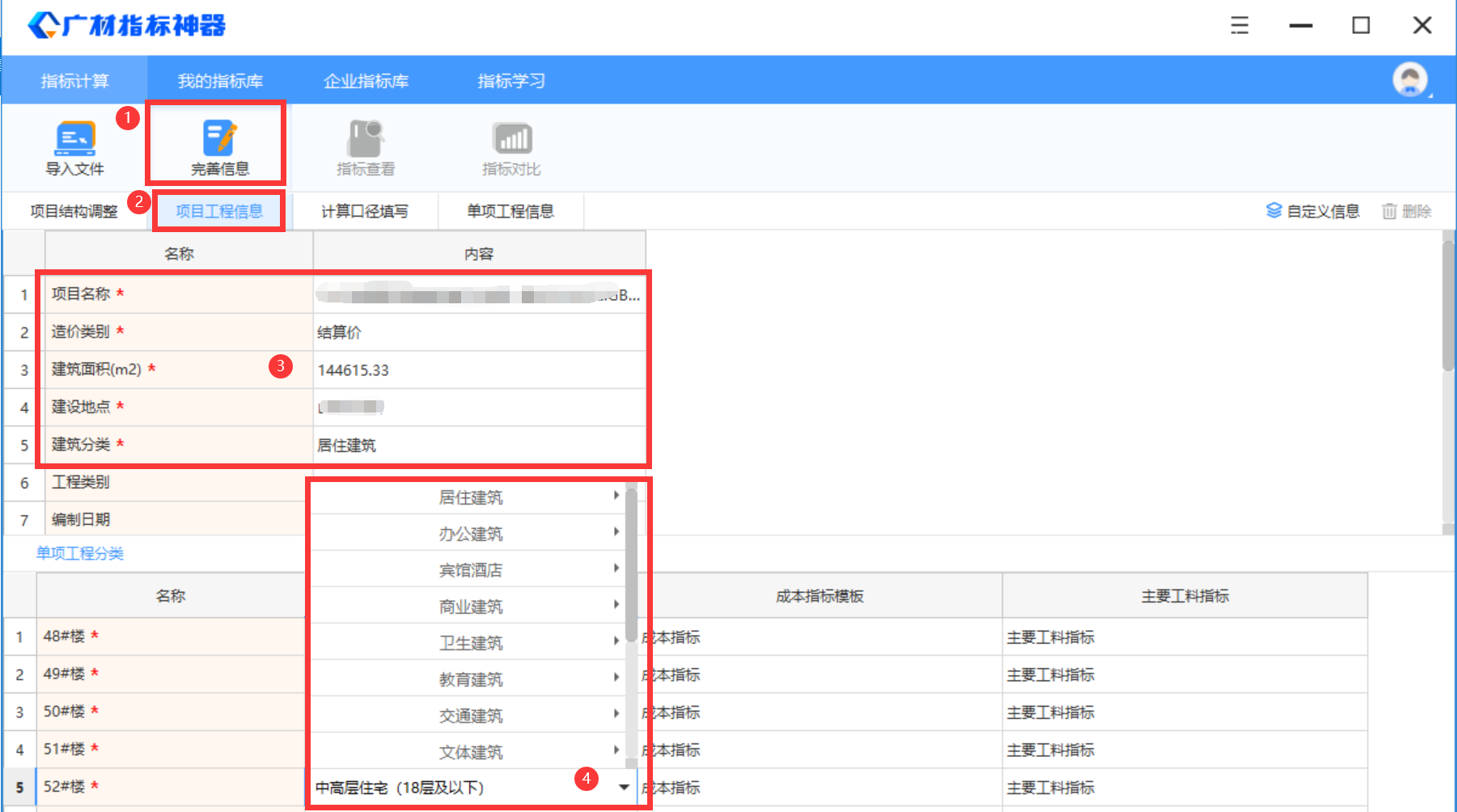
Task: Select 项目结构调整 sub-tab
Action: (x=74, y=211)
